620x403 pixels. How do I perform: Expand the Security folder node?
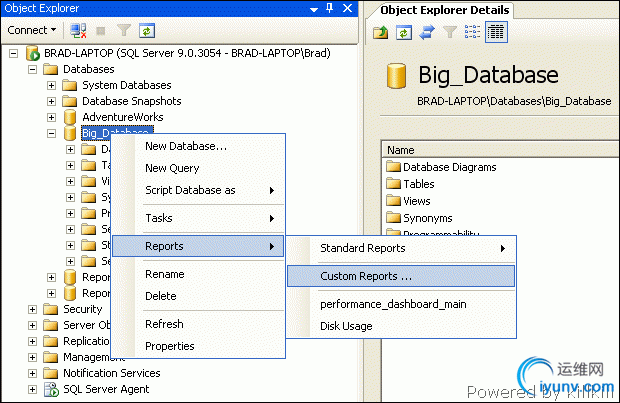point(32,309)
